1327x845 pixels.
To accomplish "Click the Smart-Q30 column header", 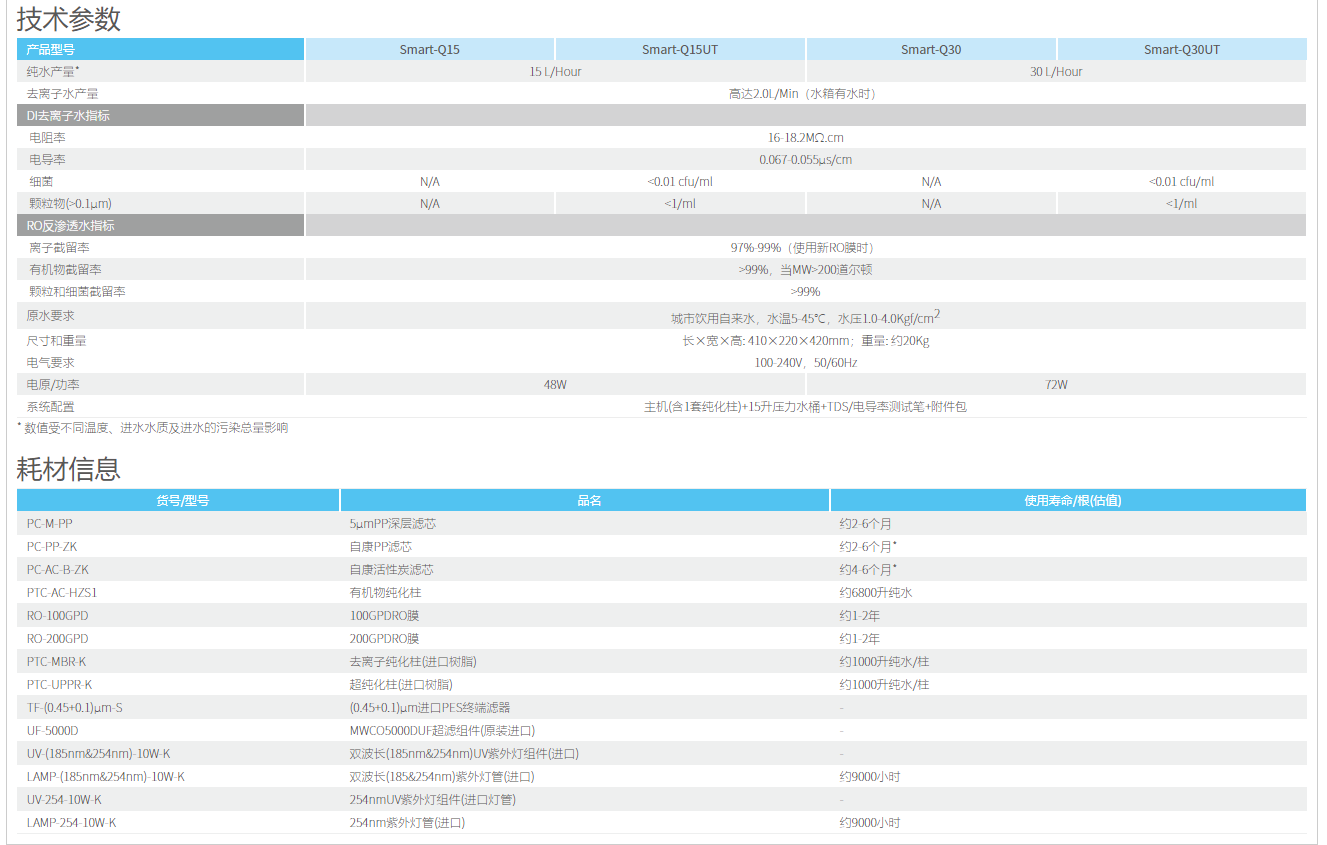I will [x=931, y=49].
